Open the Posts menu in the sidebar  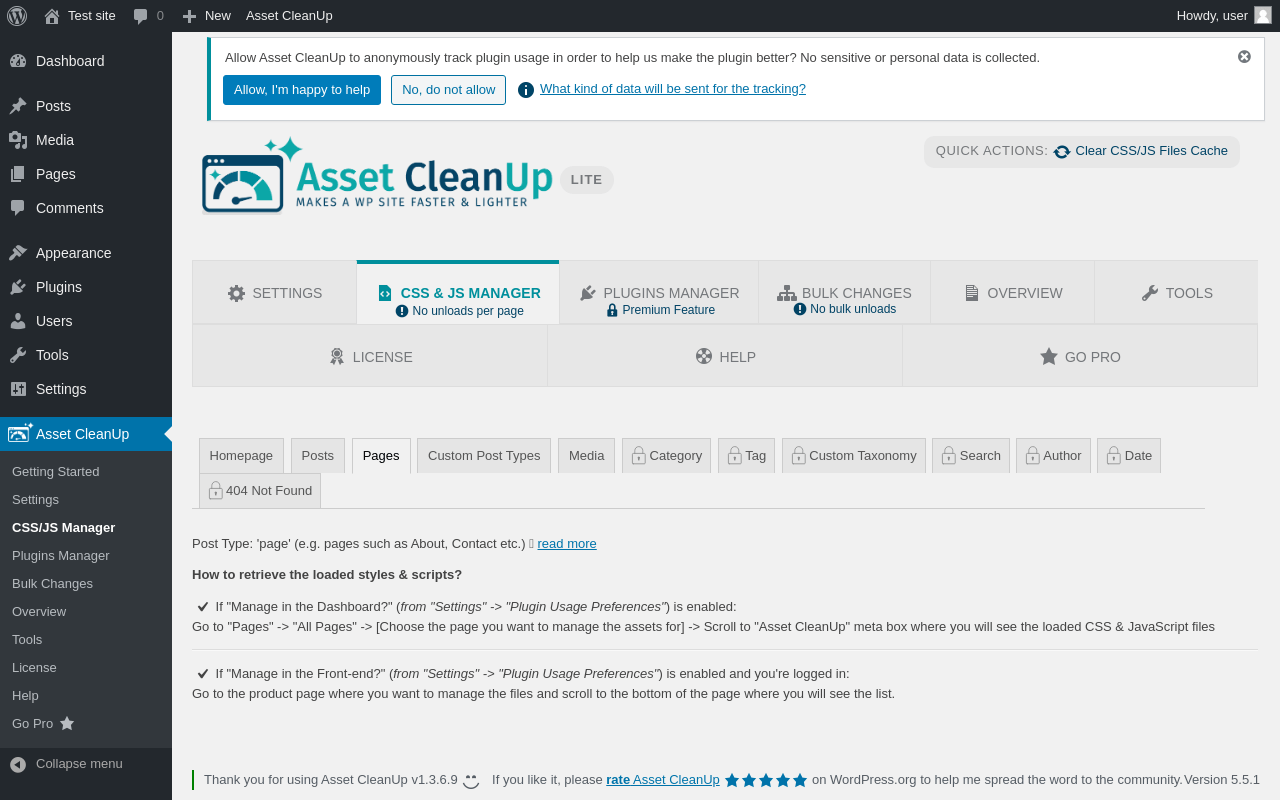[x=86, y=106]
